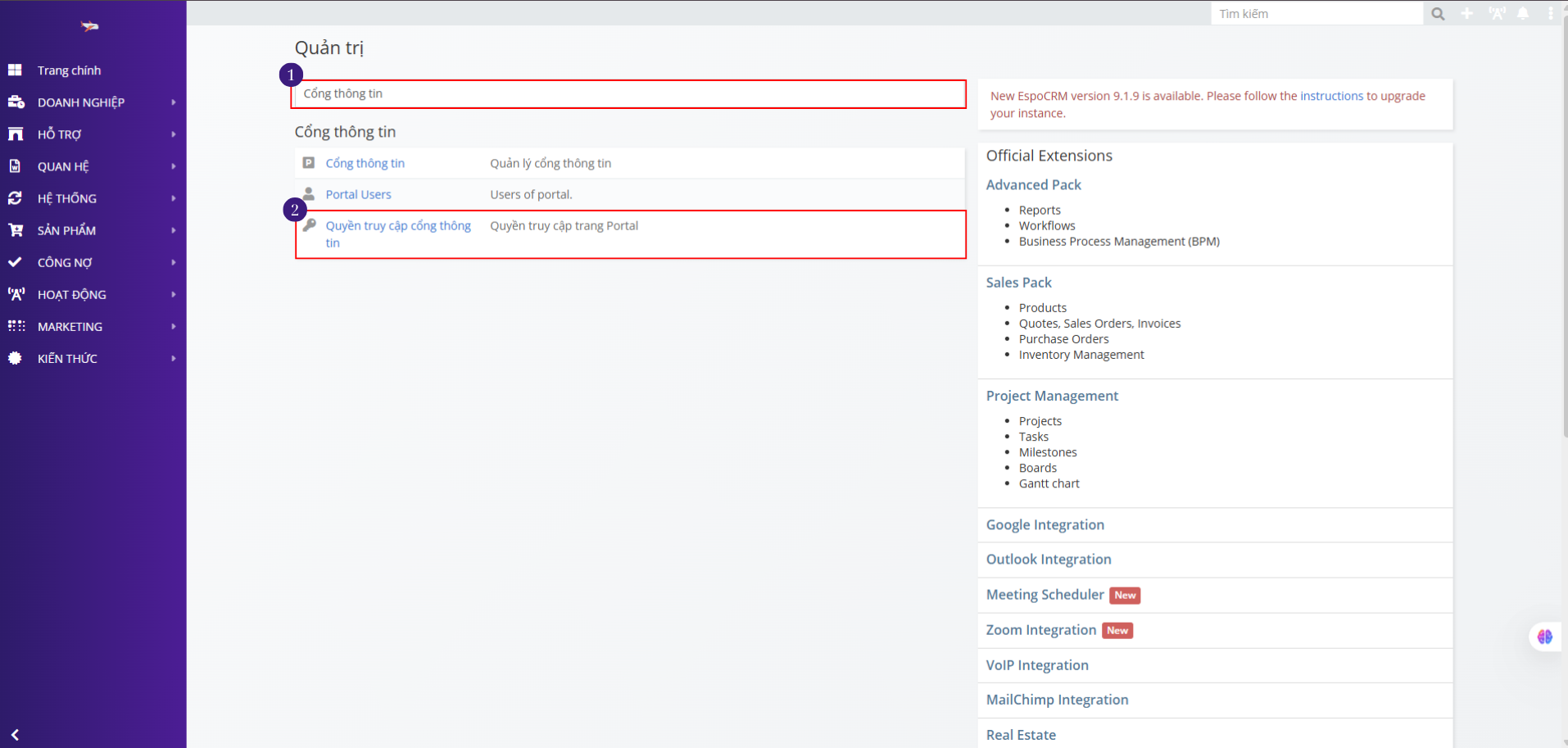Click the floating brain assistant icon

click(x=1545, y=637)
